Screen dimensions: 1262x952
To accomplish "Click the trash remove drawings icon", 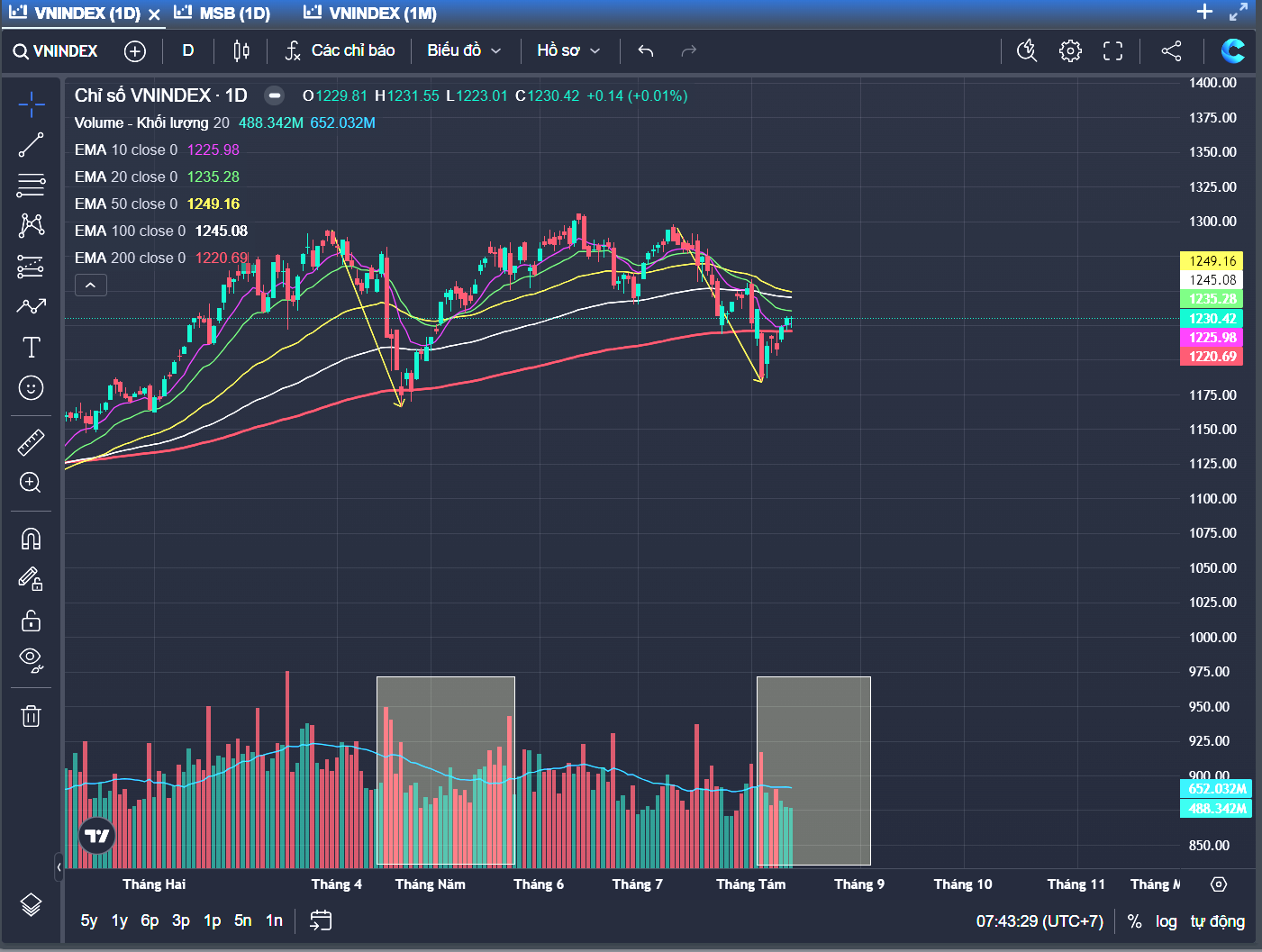I will pos(31,716).
